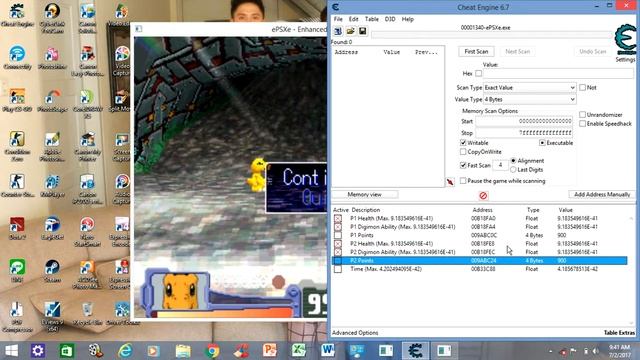Open Advanced Options at bottom

pos(355,333)
